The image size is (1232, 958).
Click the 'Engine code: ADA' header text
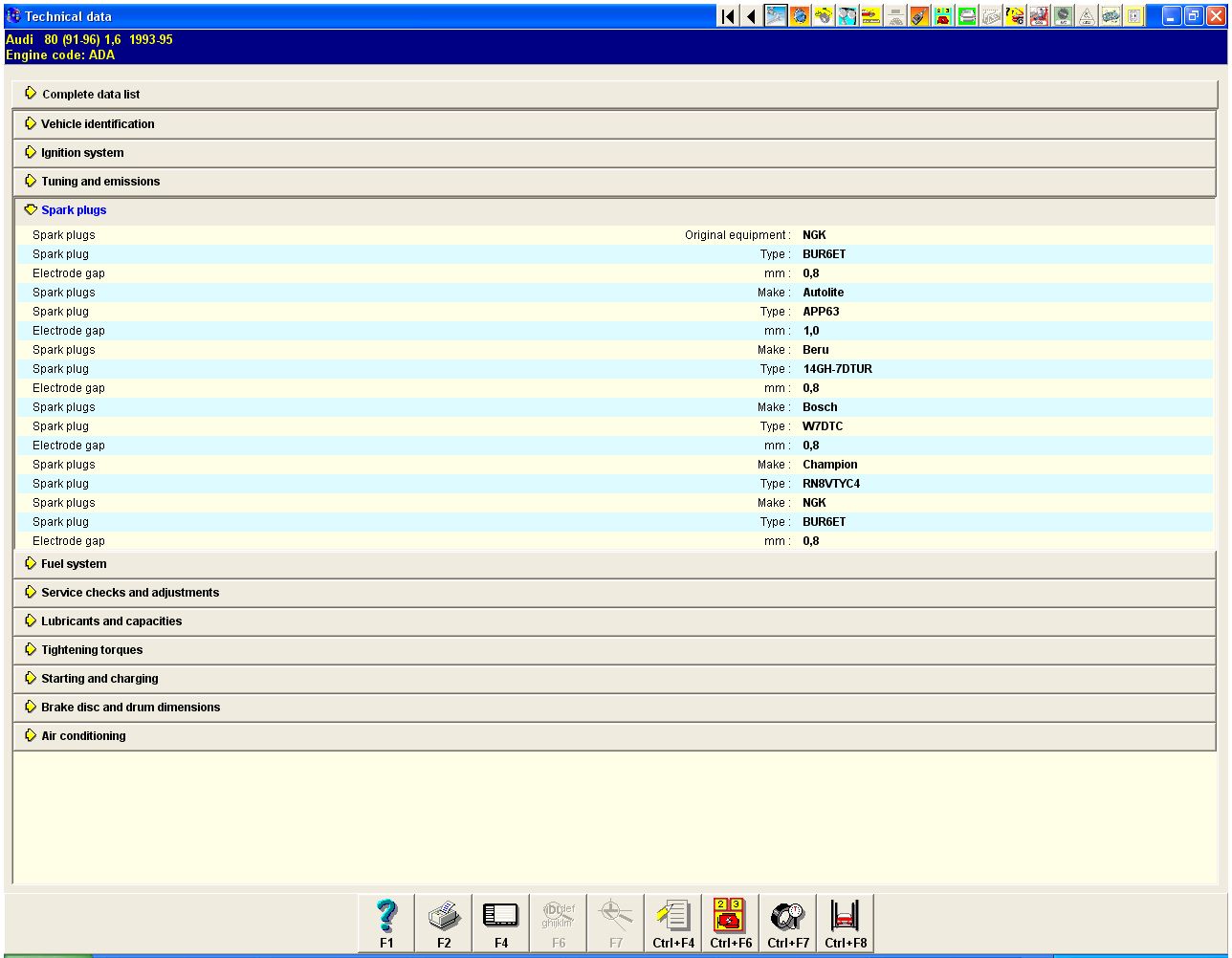60,55
